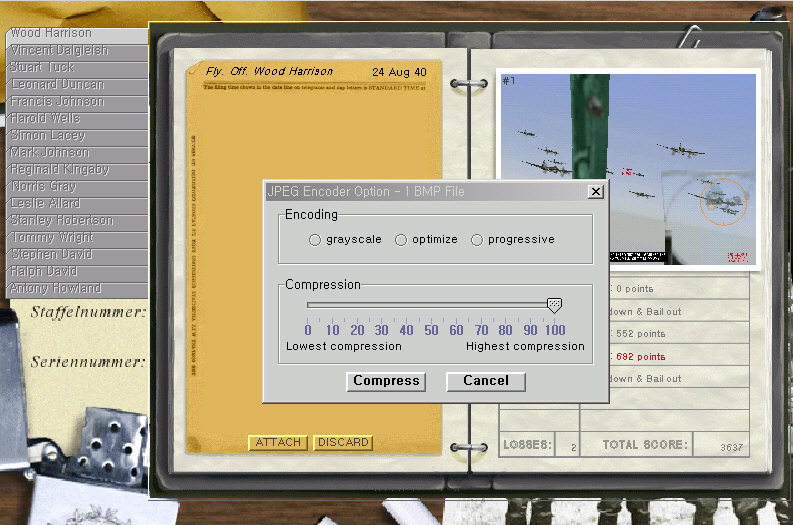The height and width of the screenshot is (525, 793).
Task: Select pilot Mark Johnson in list
Action: [x=77, y=152]
